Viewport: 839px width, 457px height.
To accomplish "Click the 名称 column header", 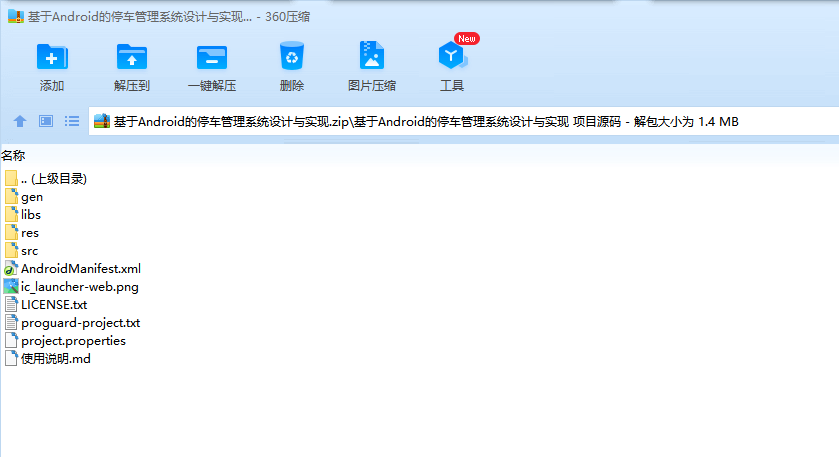I will pyautogui.click(x=13, y=156).
